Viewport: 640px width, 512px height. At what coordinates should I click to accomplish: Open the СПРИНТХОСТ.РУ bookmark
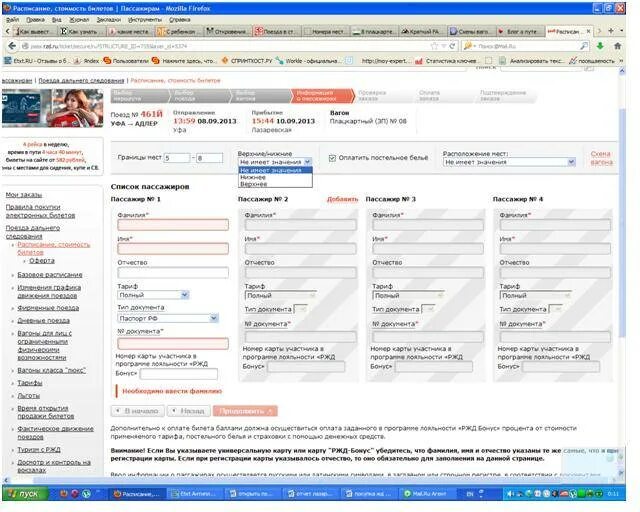247,61
